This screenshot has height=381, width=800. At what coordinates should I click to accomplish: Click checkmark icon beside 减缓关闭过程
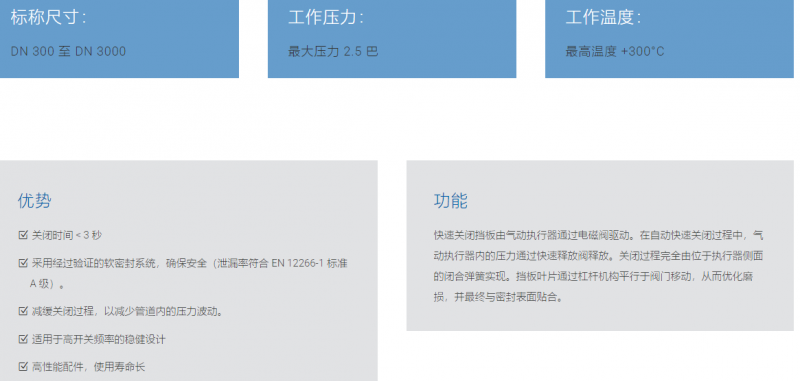tap(22, 311)
